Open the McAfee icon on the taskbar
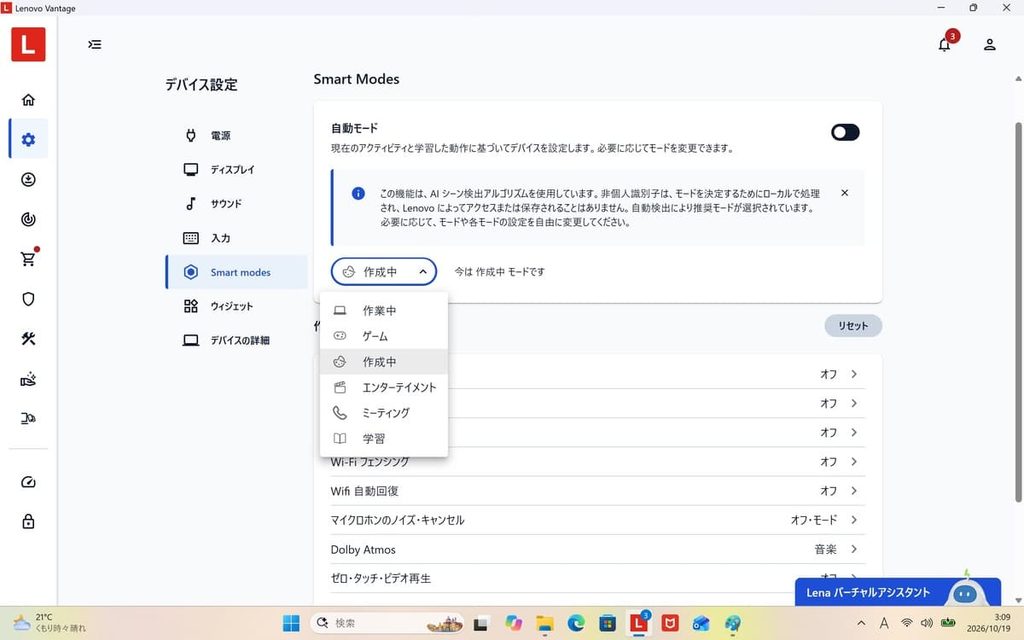The image size is (1024, 640). [x=670, y=623]
